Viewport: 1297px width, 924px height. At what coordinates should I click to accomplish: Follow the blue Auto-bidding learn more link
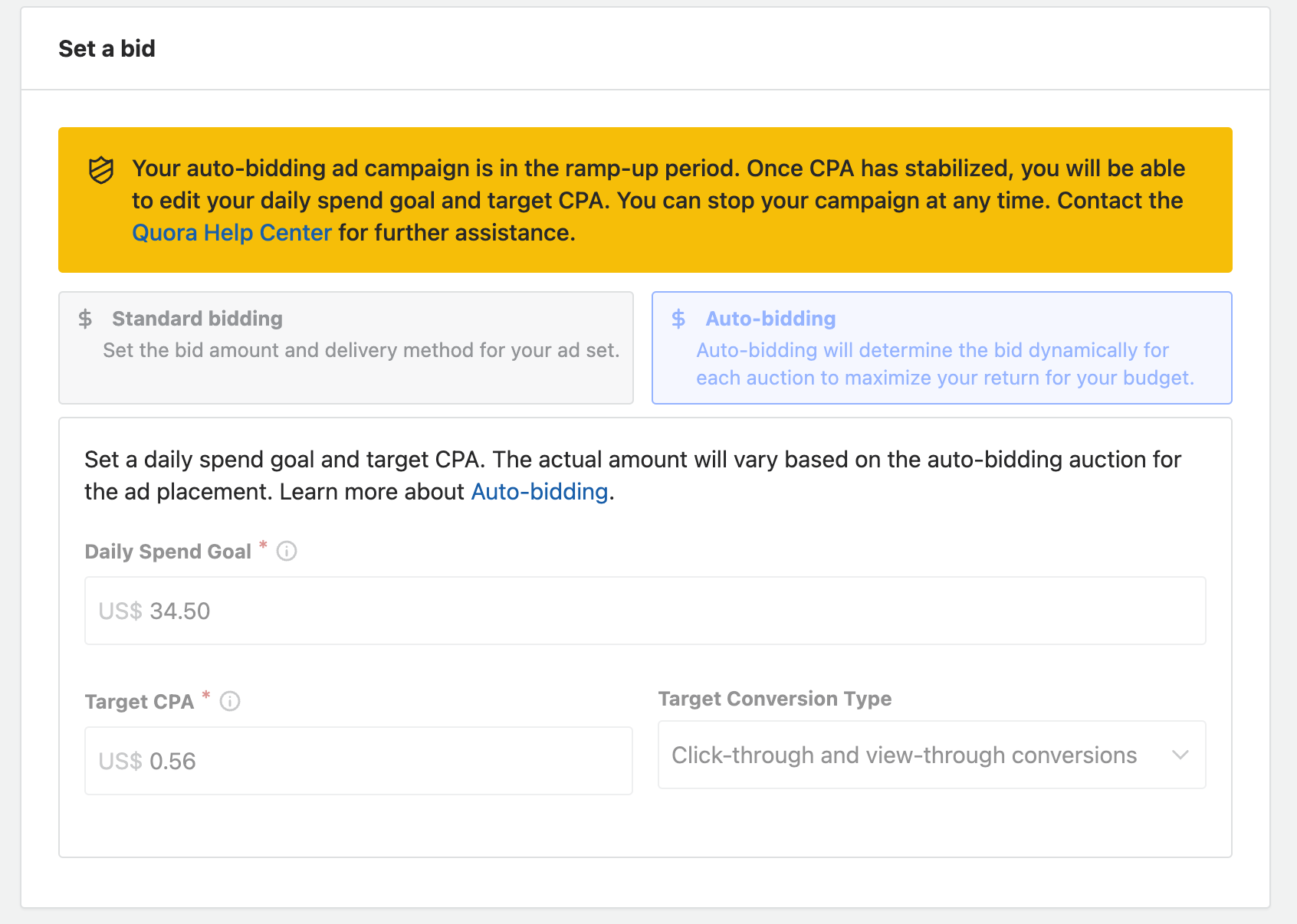[x=539, y=492]
